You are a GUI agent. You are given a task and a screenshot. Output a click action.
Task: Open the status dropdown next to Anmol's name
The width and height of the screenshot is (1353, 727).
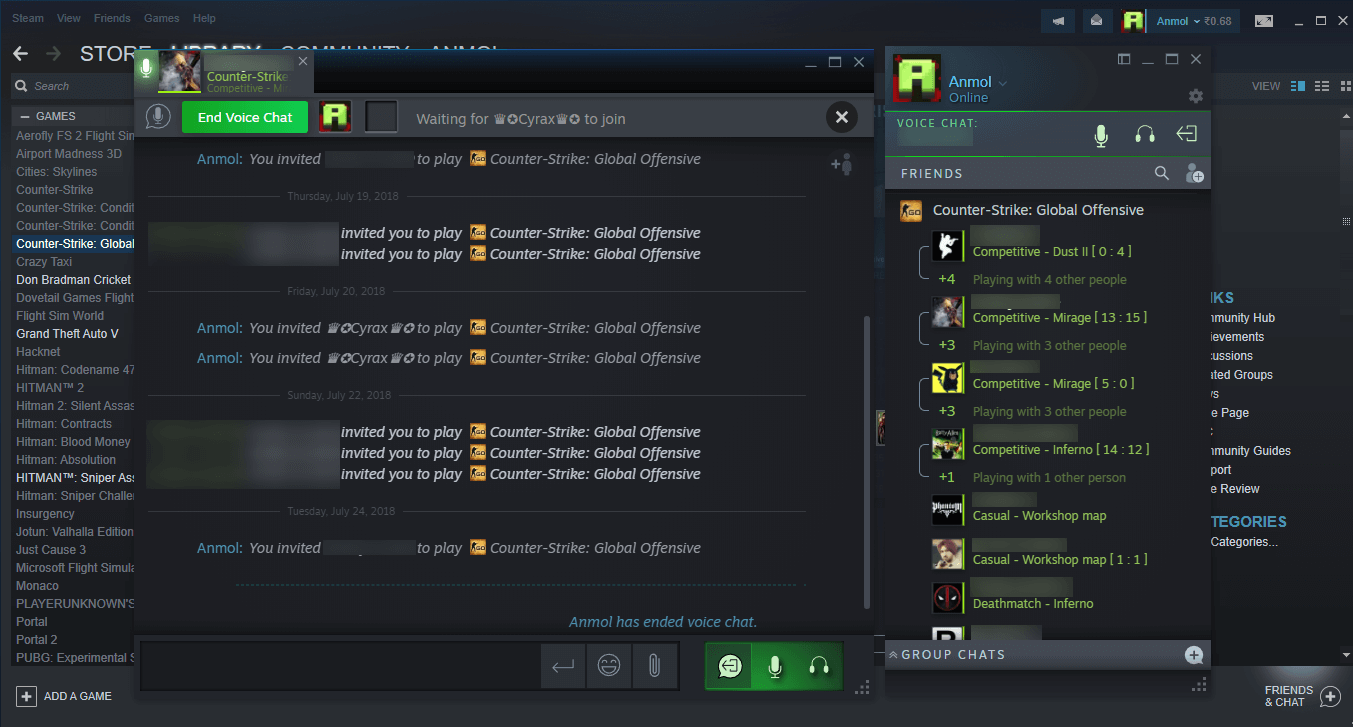pos(1003,82)
